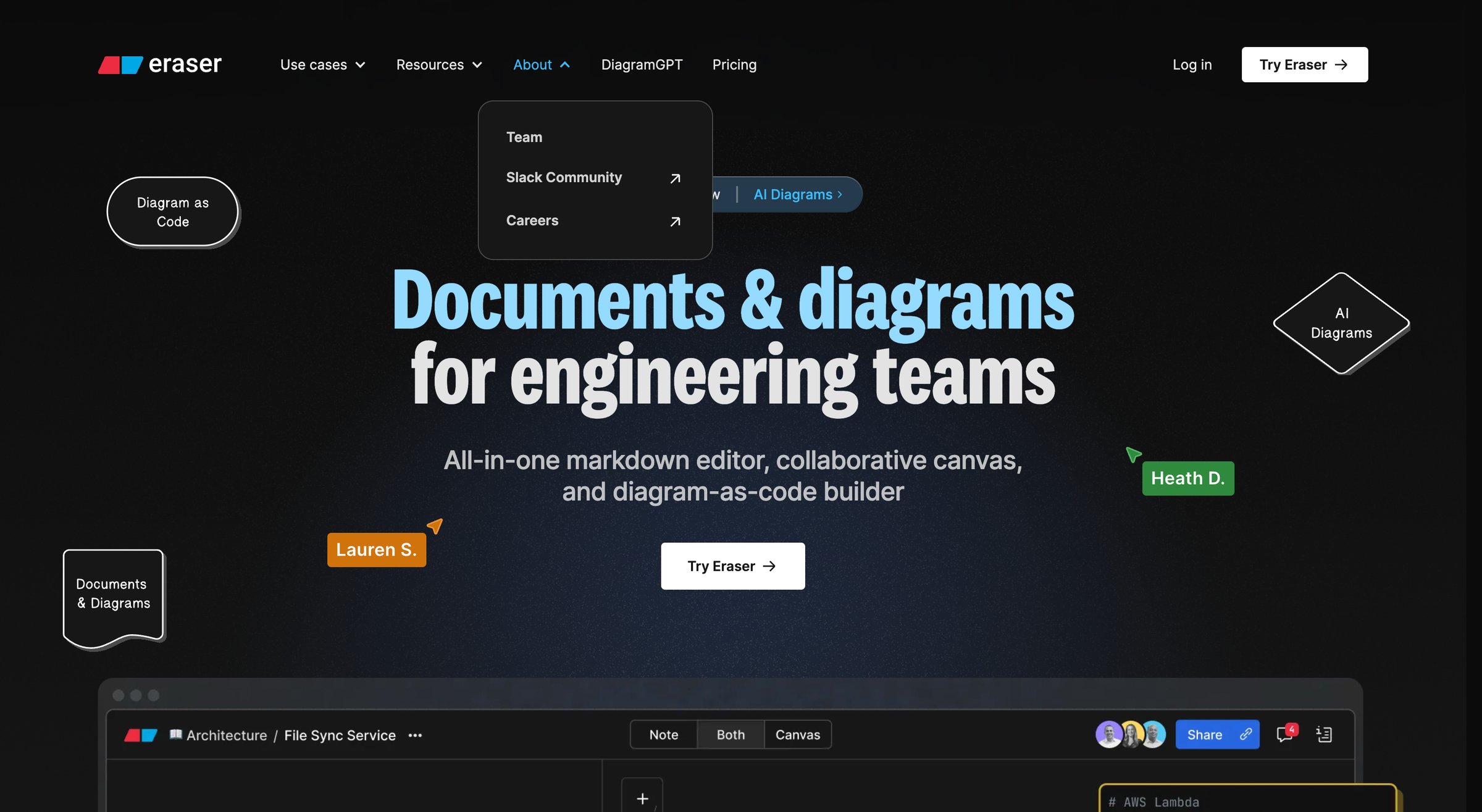Click the up chevron next to About
The width and height of the screenshot is (1482, 812).
[564, 65]
